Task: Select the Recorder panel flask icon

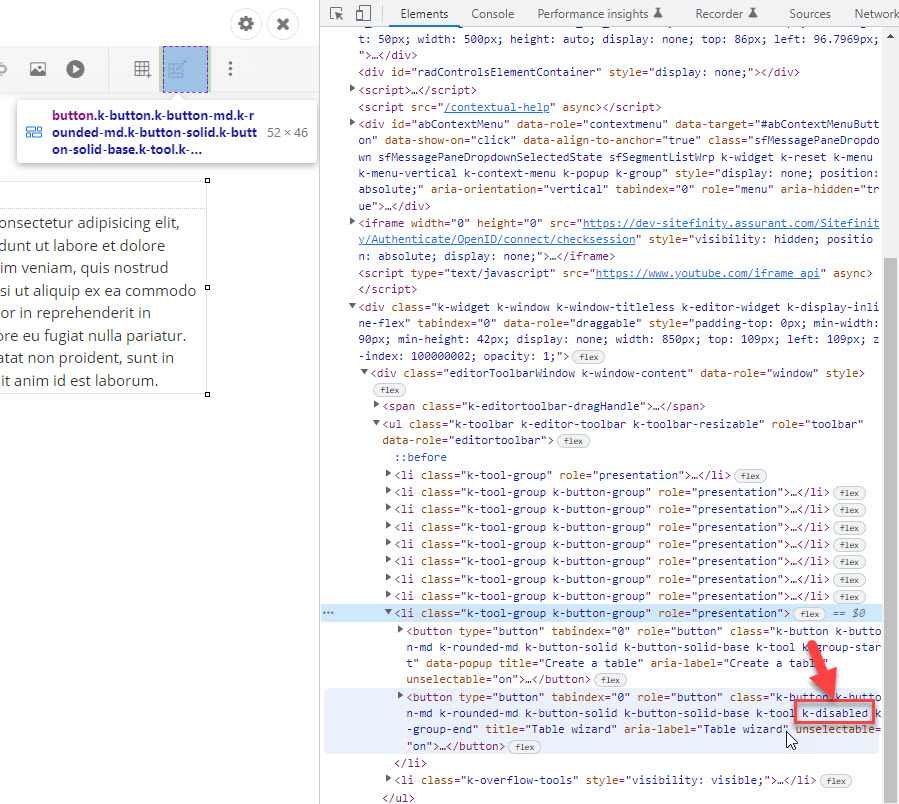Action: (x=753, y=13)
